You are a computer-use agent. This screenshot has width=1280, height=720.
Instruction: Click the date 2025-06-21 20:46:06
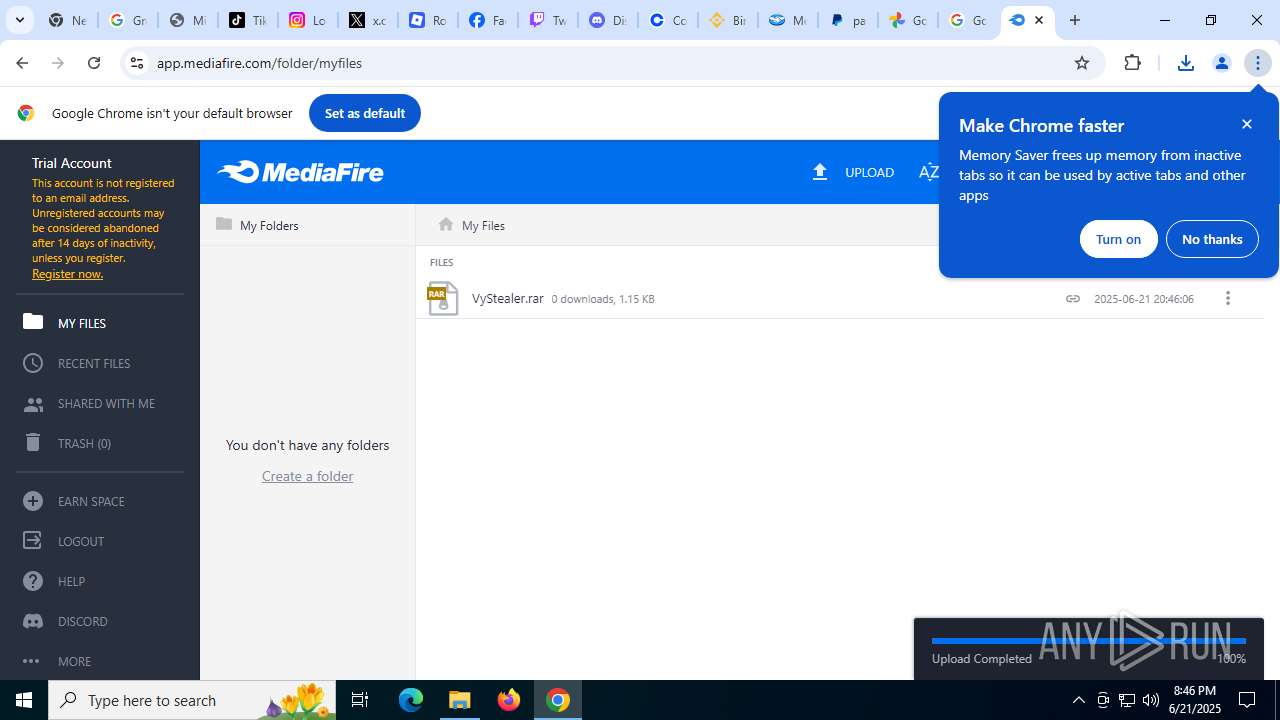coord(1144,299)
